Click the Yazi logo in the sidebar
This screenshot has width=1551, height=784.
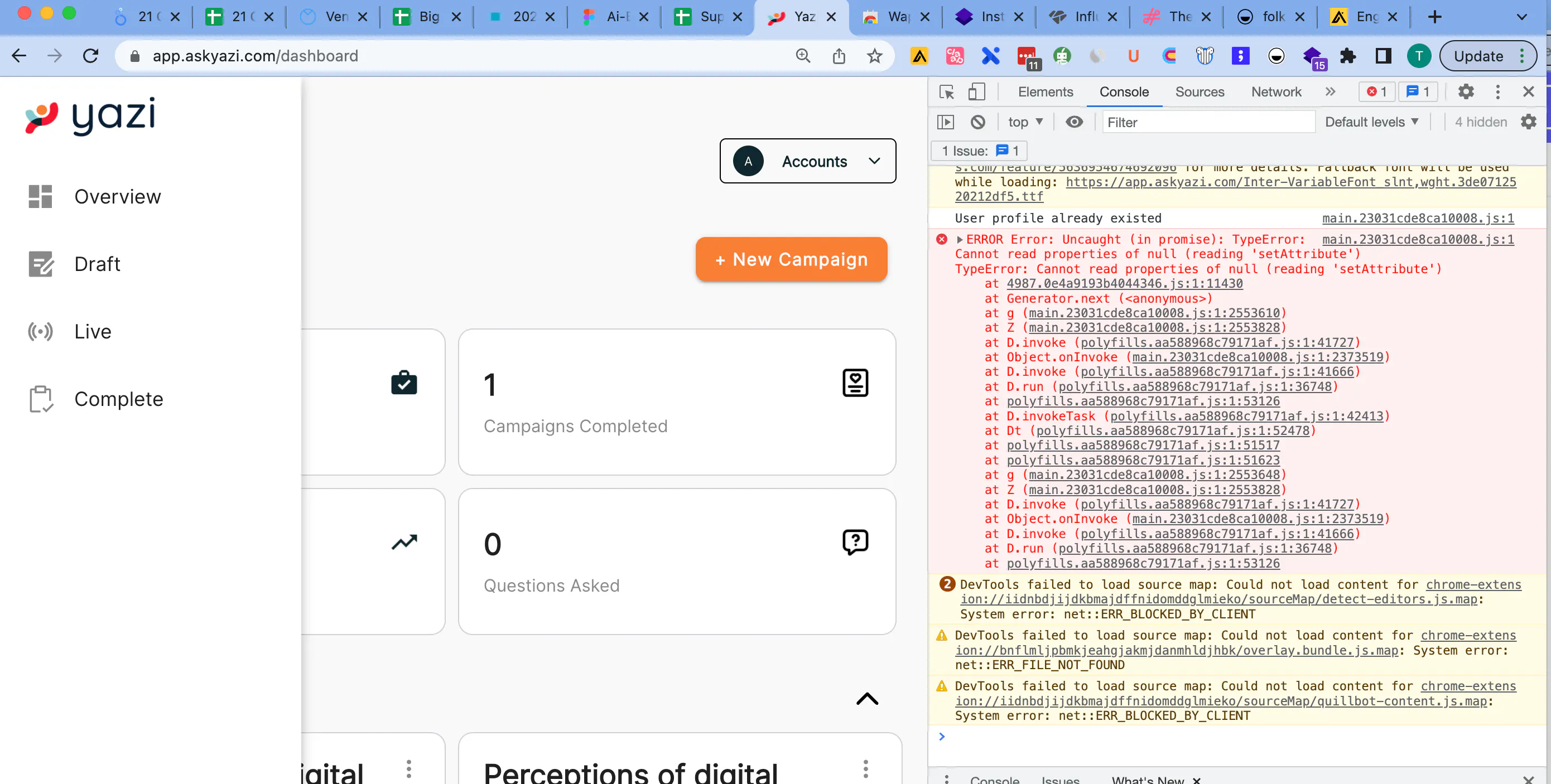pos(89,115)
